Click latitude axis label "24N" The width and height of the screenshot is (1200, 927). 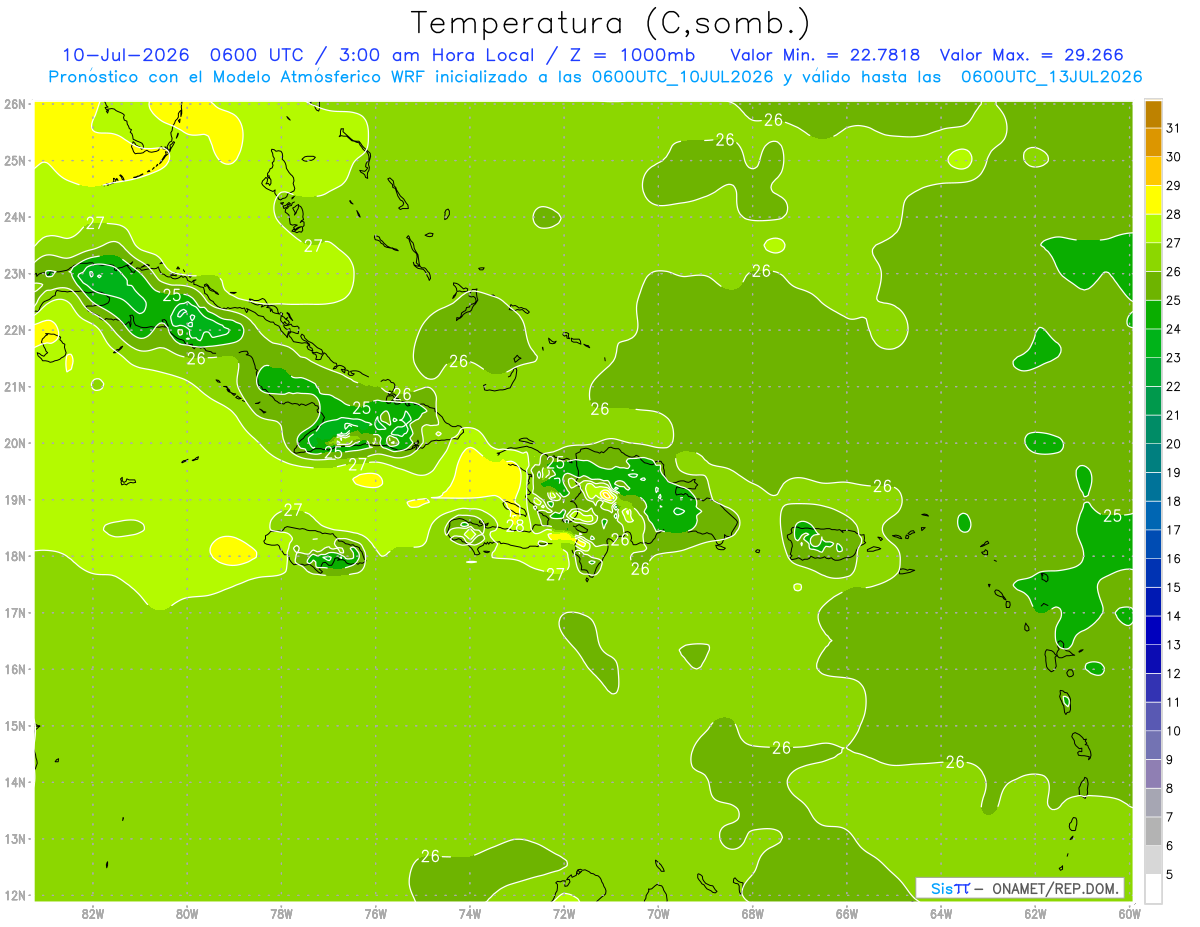tap(14, 217)
